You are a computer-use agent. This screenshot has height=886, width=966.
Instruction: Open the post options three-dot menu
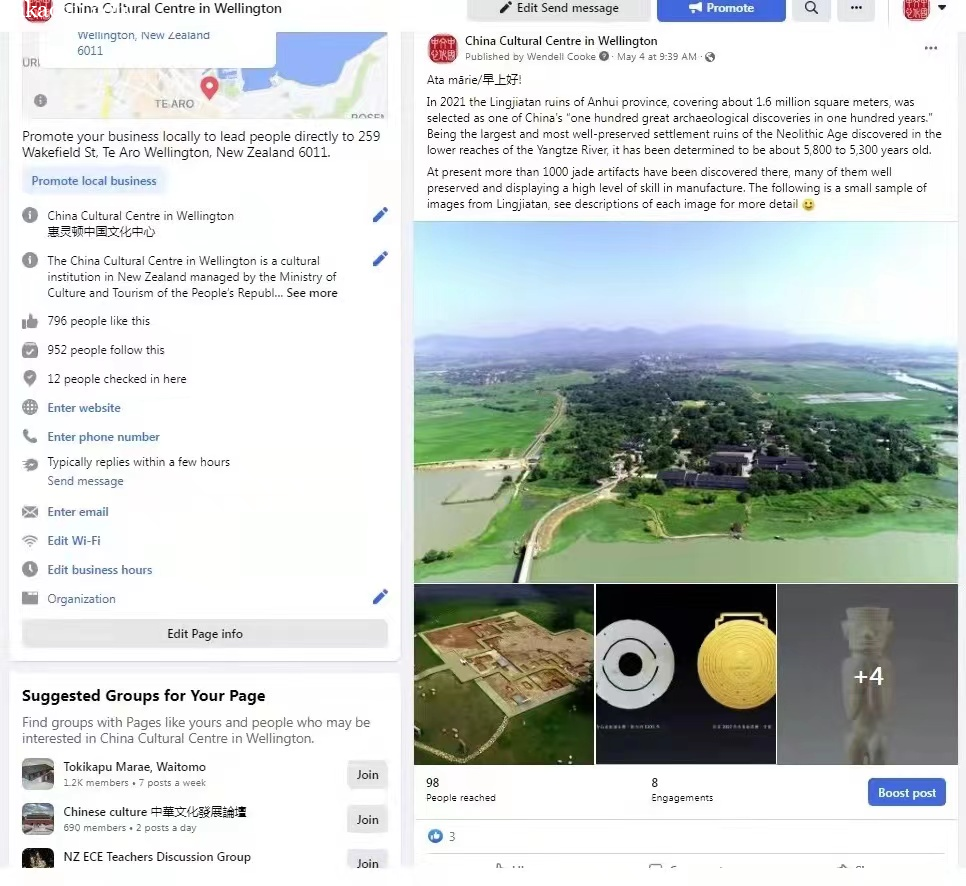[930, 48]
